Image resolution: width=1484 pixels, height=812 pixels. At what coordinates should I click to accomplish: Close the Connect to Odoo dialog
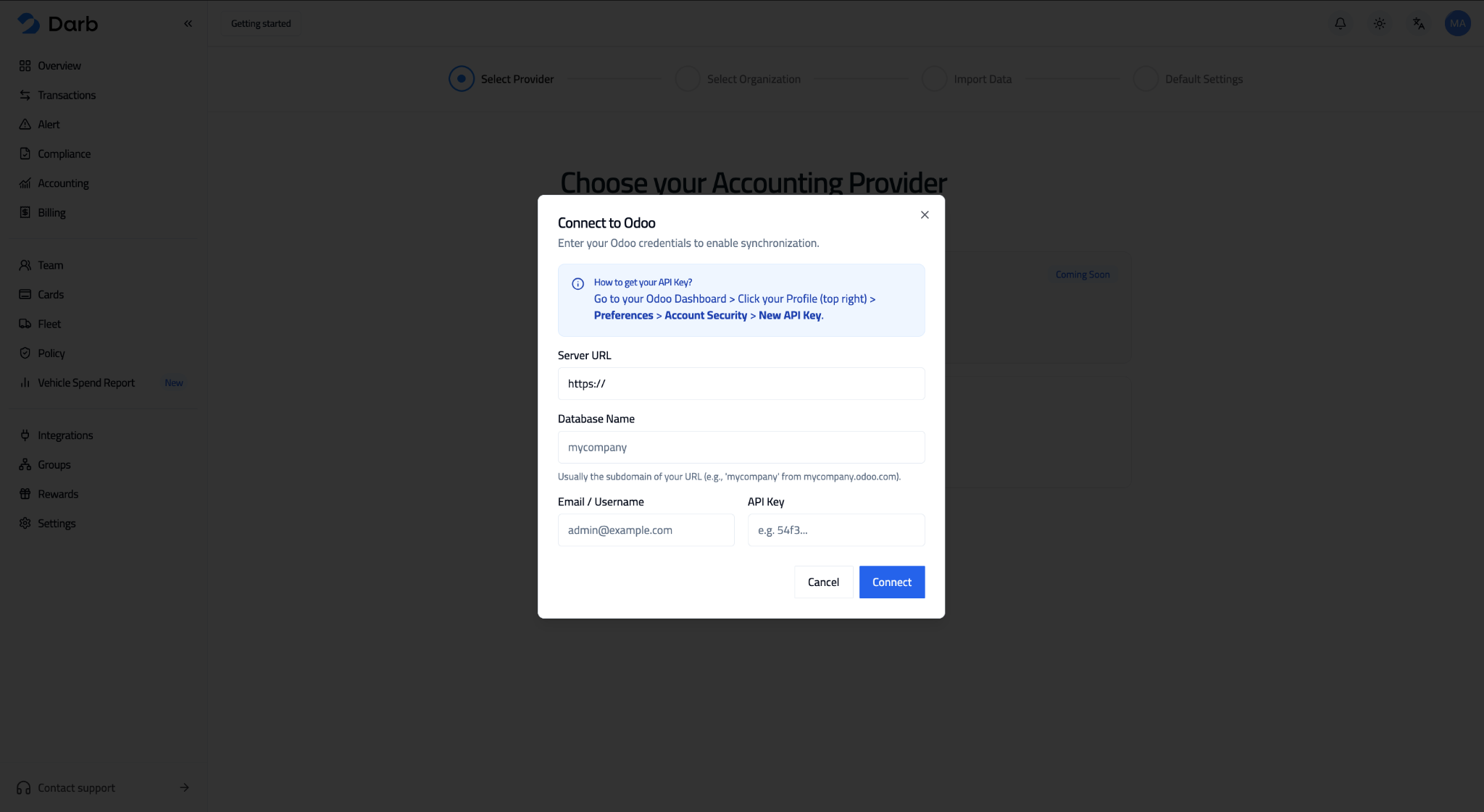pos(925,214)
